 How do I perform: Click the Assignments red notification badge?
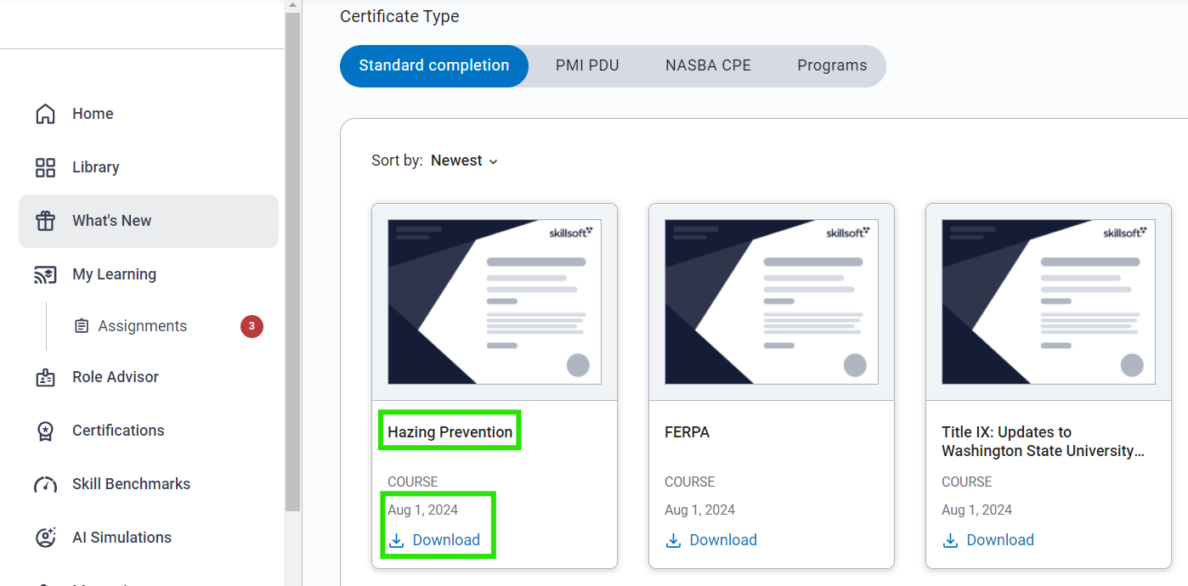coord(252,326)
